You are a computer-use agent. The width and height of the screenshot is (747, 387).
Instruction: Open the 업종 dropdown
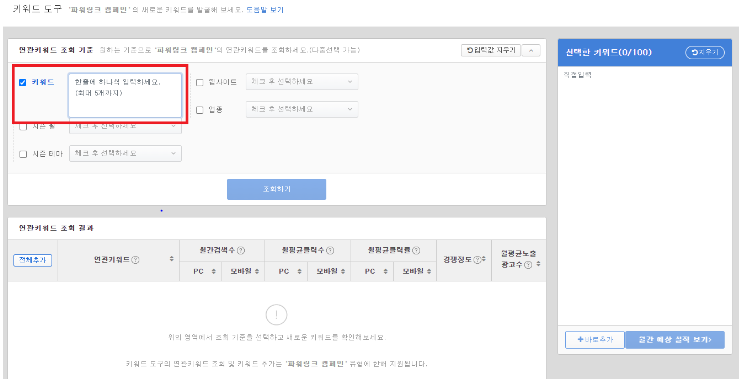pos(302,109)
